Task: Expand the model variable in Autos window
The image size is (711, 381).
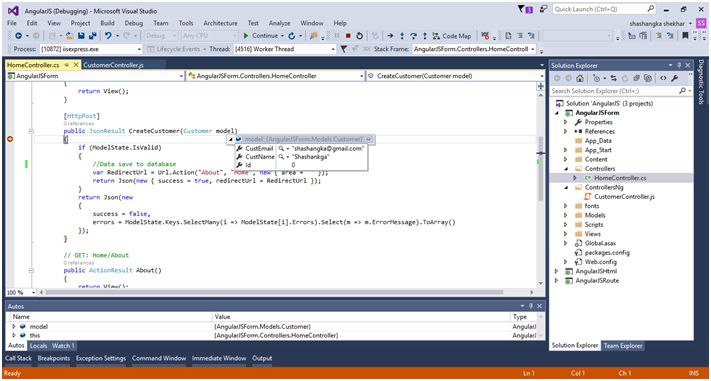Action: click(x=14, y=327)
